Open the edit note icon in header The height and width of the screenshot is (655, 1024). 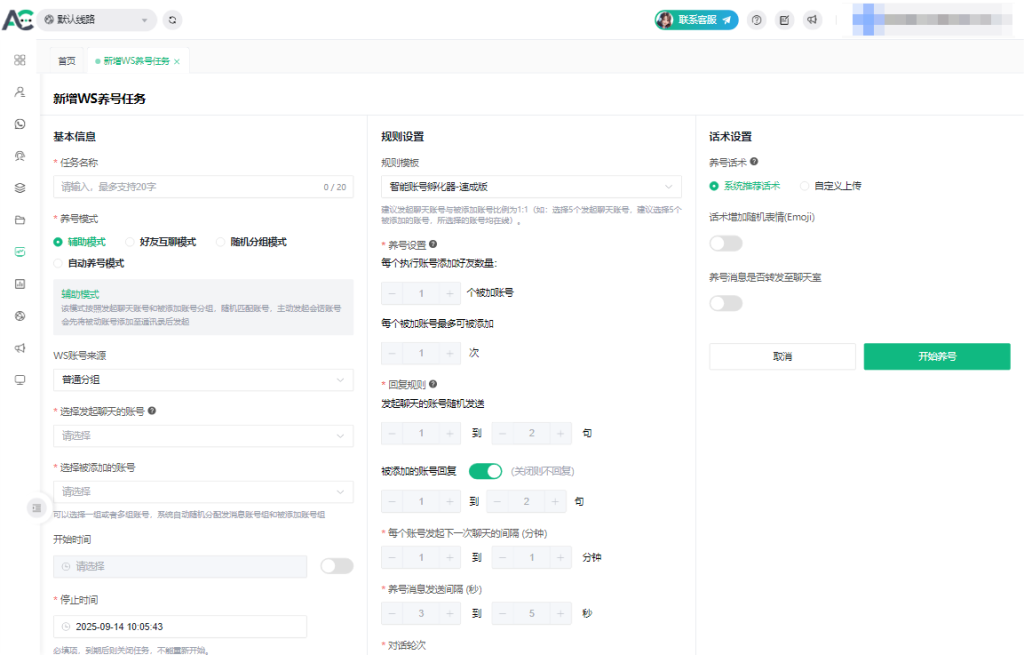point(785,20)
